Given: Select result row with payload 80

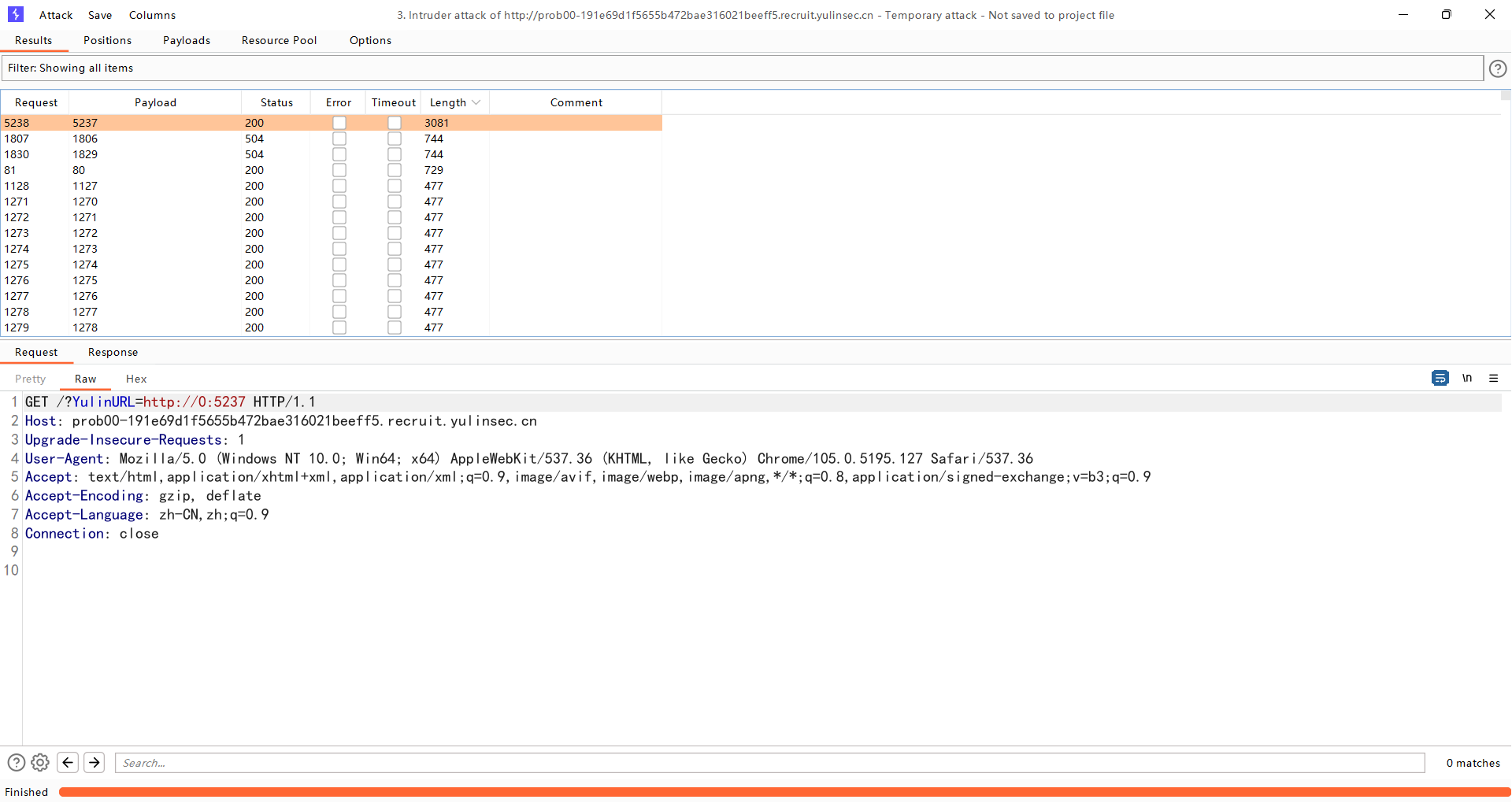Looking at the screenshot, I should click(331, 170).
